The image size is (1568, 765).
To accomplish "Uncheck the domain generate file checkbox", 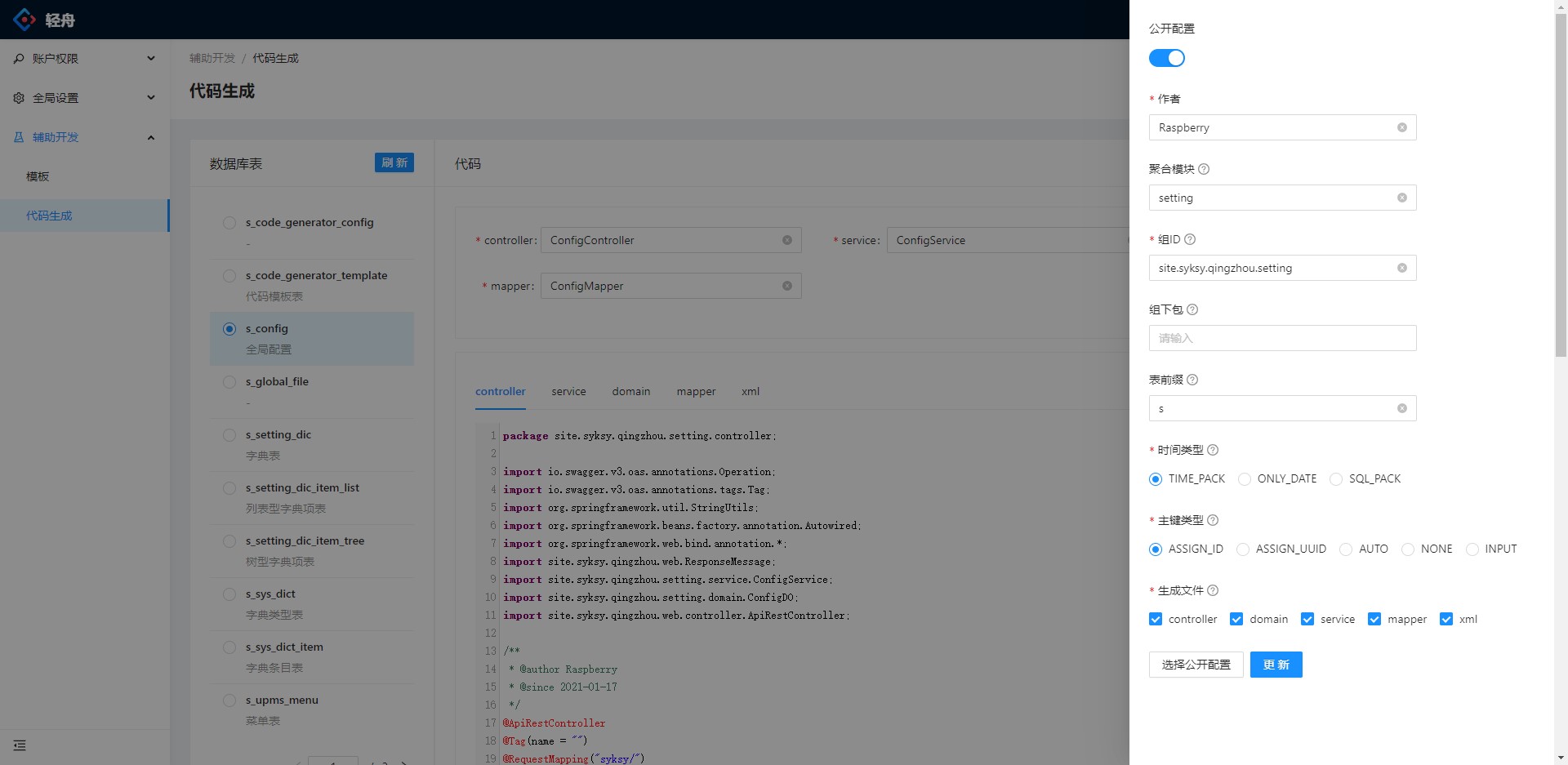I will [x=1236, y=620].
